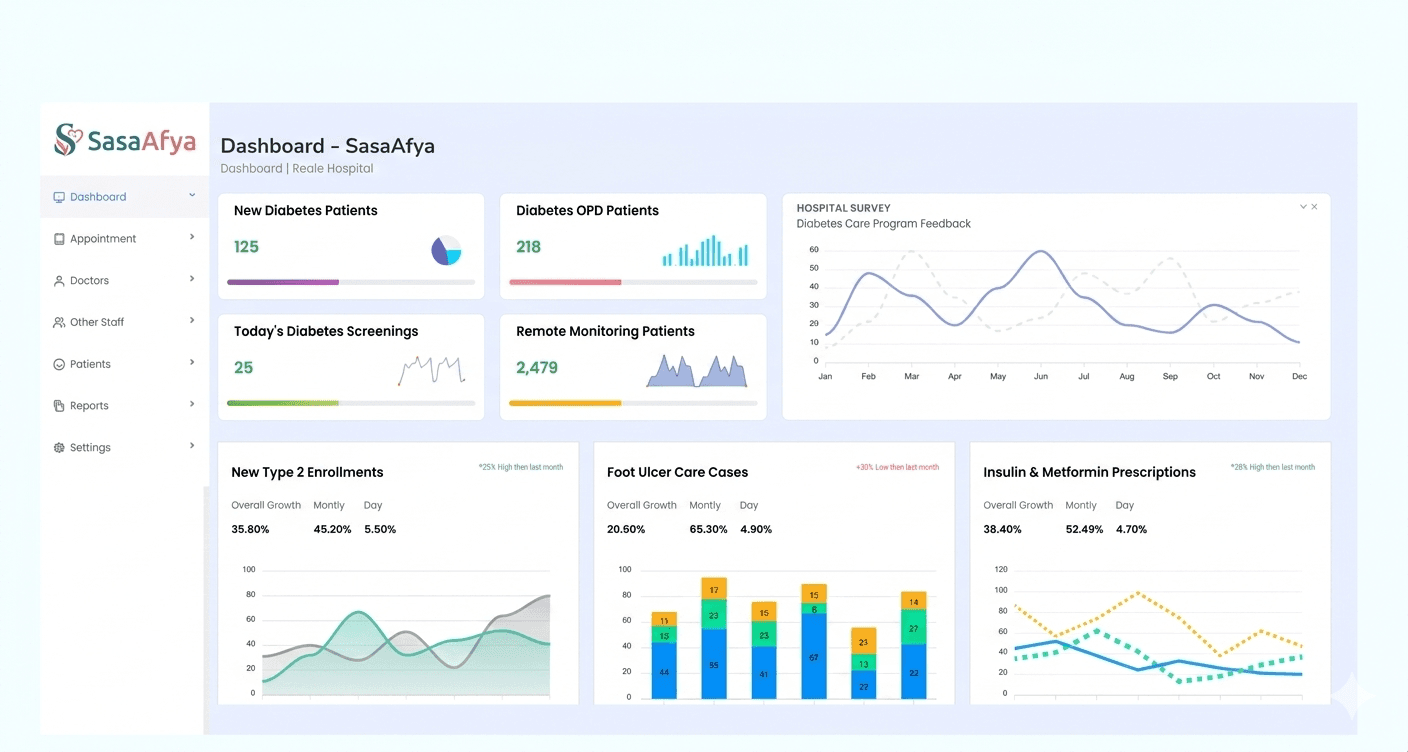Click the Remote Monitoring Patients count 2,479
The height and width of the screenshot is (752, 1408).
(537, 368)
